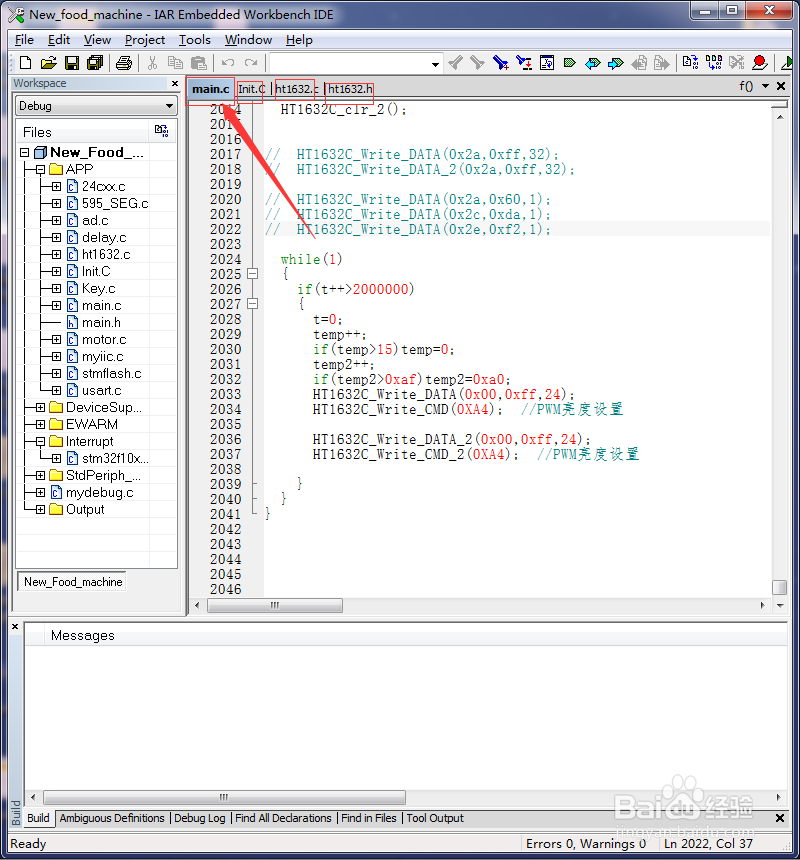
Task: Open the Edit menu
Action: tap(59, 39)
